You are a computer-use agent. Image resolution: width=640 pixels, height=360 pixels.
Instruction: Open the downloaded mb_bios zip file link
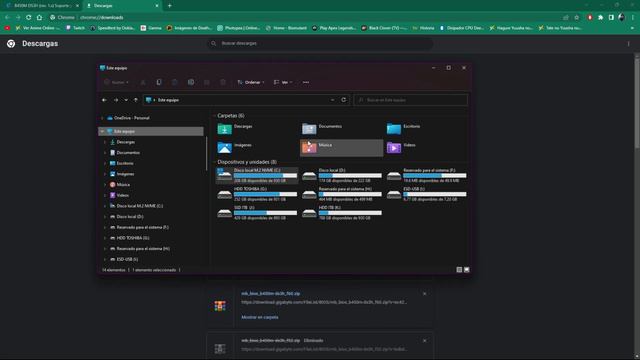coord(270,293)
